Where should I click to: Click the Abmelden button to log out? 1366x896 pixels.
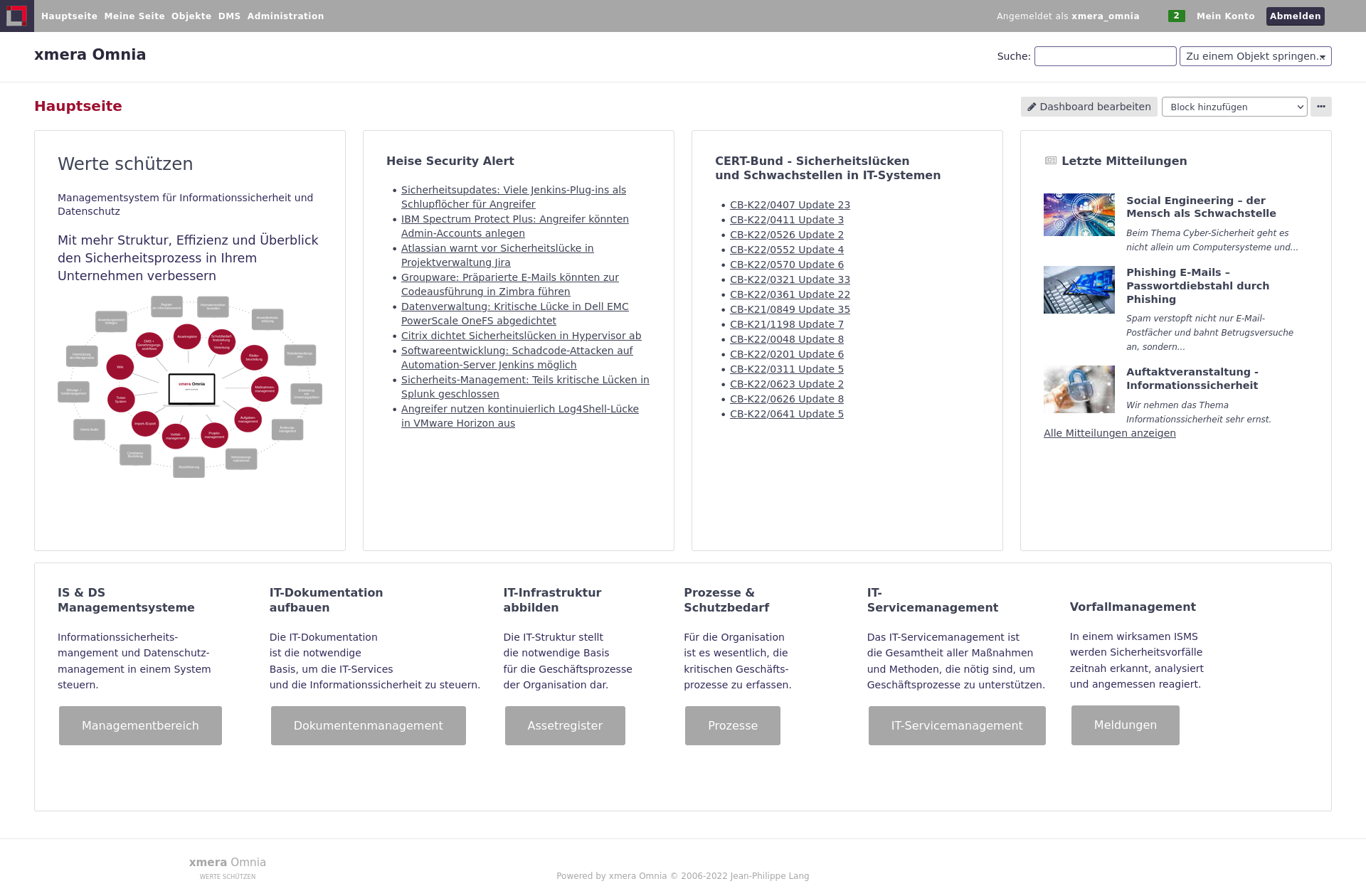click(1296, 16)
